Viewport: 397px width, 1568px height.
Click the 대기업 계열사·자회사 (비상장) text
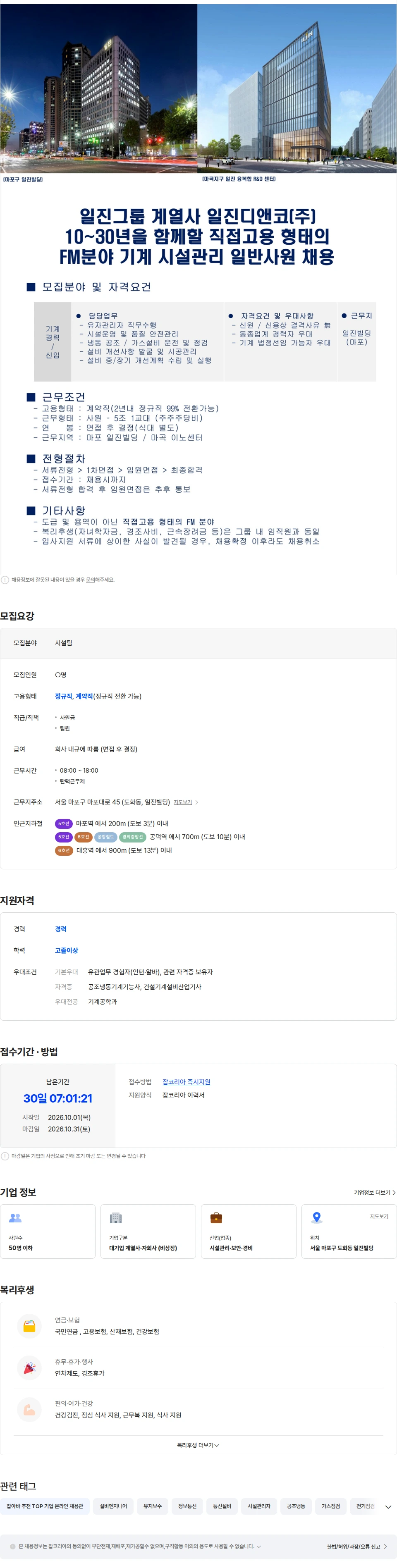[143, 1248]
